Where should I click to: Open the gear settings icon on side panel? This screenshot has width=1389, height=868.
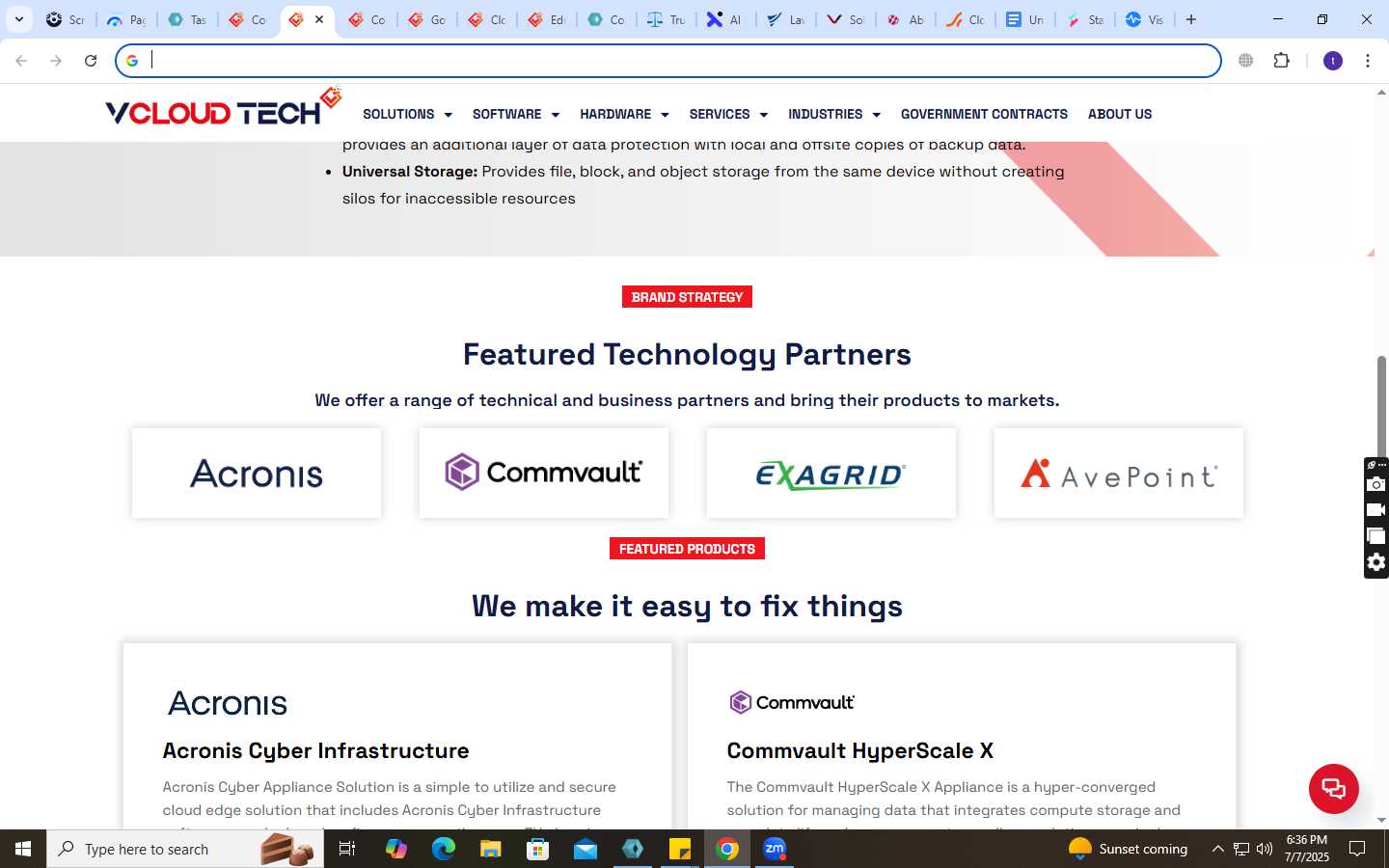pos(1376,562)
